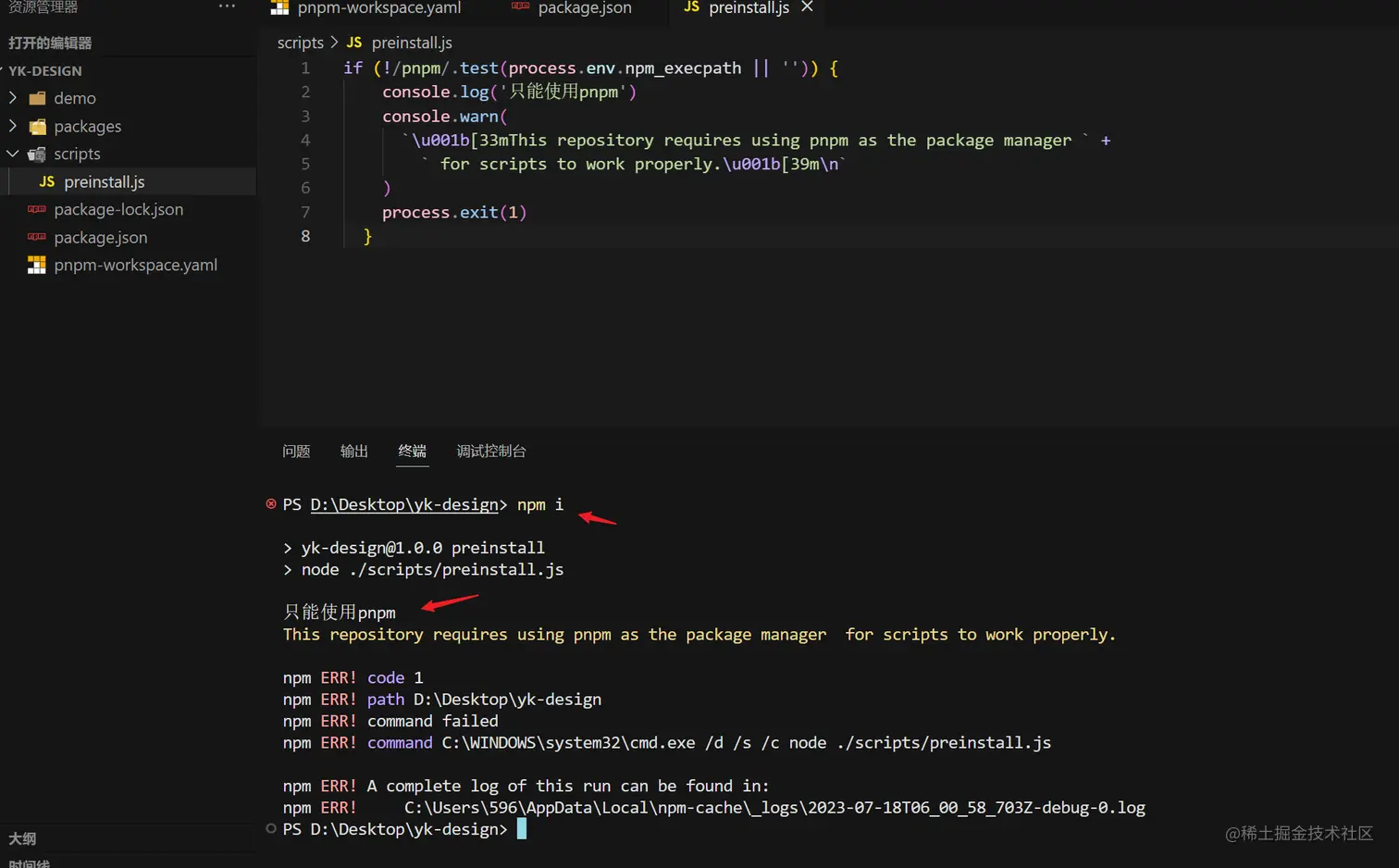Open the 调试控制台 panel tab
Screen dimensions: 1399x868
tap(491, 451)
